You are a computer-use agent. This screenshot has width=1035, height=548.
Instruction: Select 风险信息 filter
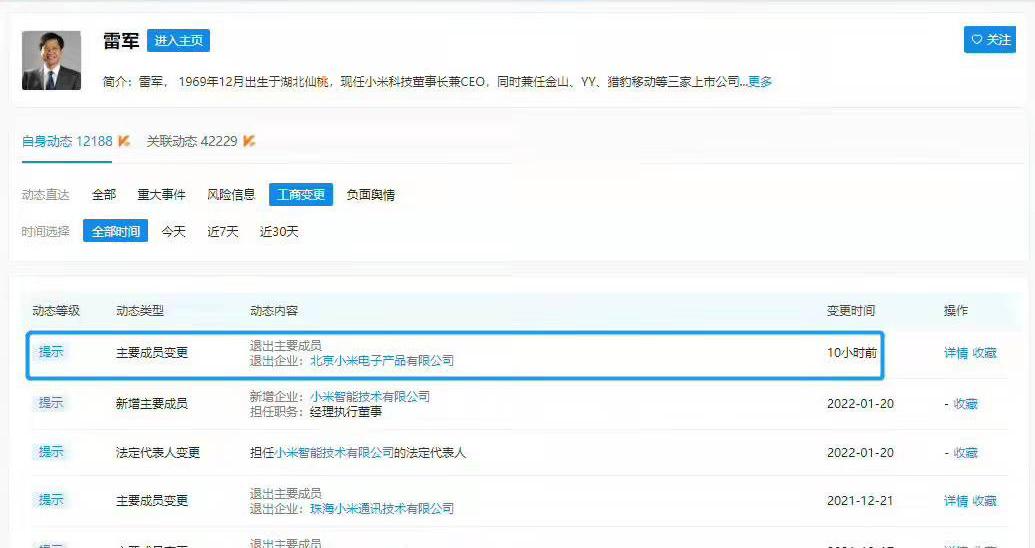231,194
